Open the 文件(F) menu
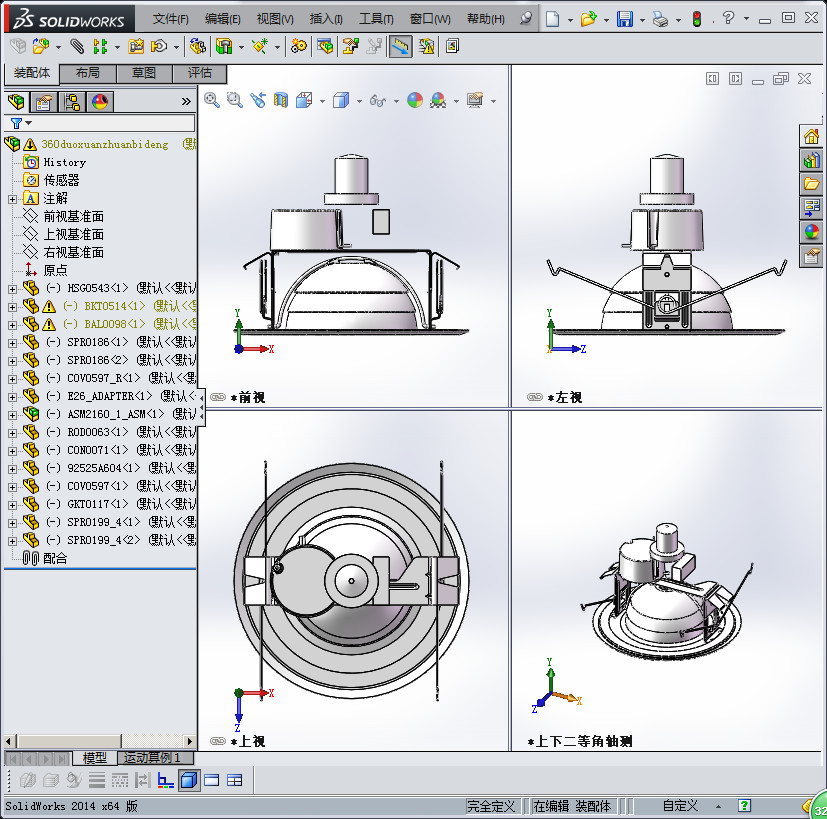This screenshot has height=819, width=827. pos(170,19)
